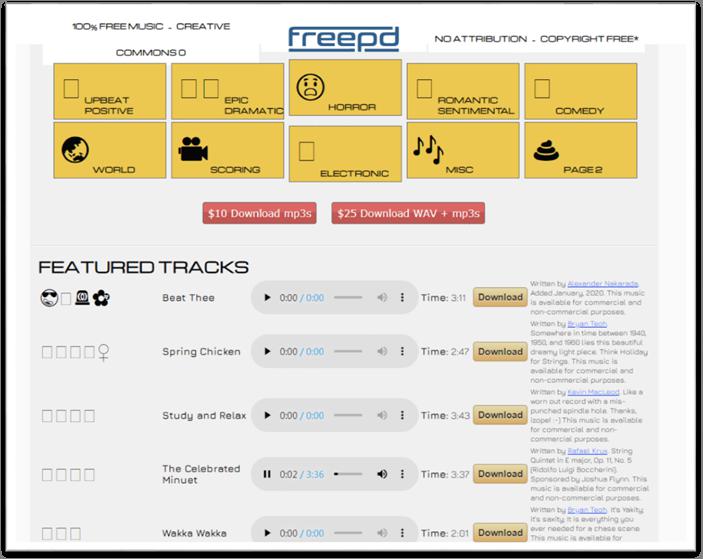Open the Scoring category camera tile
This screenshot has height=559, width=703.
tap(228, 150)
